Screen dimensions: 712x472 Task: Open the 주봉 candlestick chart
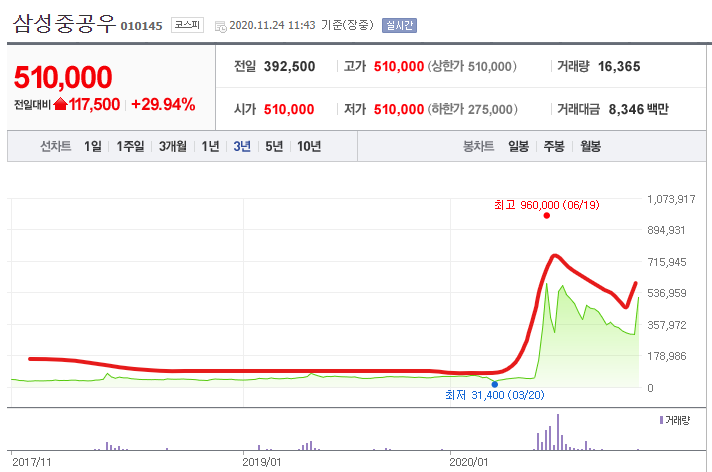click(x=554, y=146)
